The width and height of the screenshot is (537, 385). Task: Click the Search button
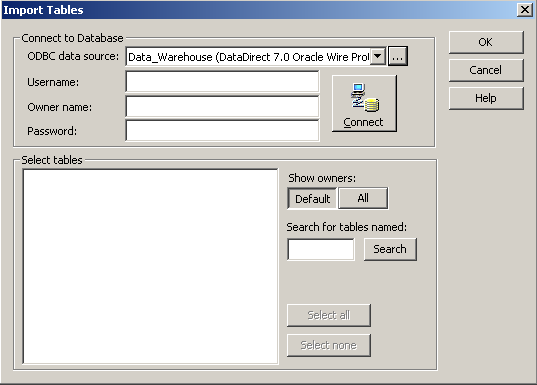click(390, 249)
